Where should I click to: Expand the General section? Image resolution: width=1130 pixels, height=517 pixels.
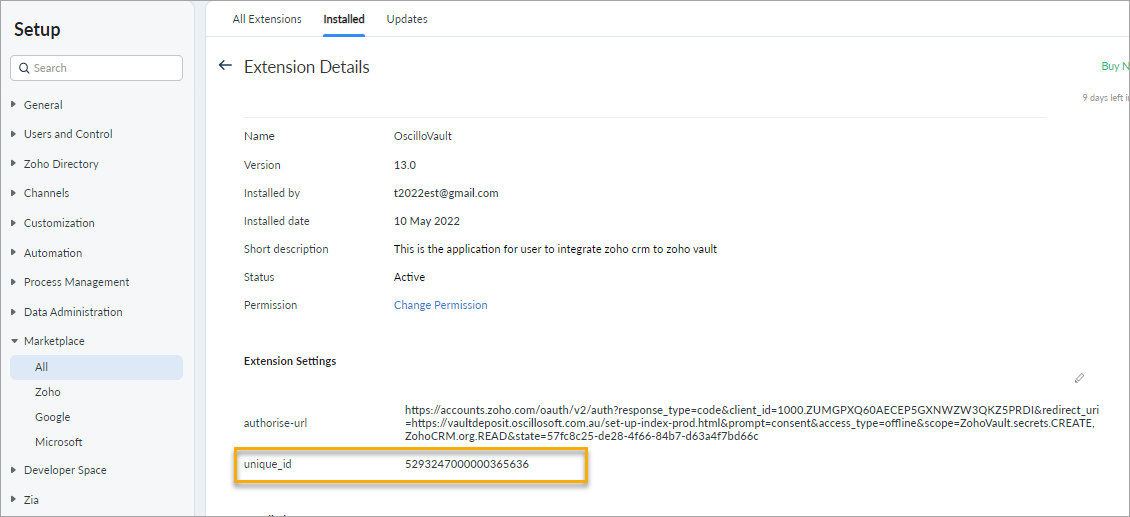[x=14, y=105]
